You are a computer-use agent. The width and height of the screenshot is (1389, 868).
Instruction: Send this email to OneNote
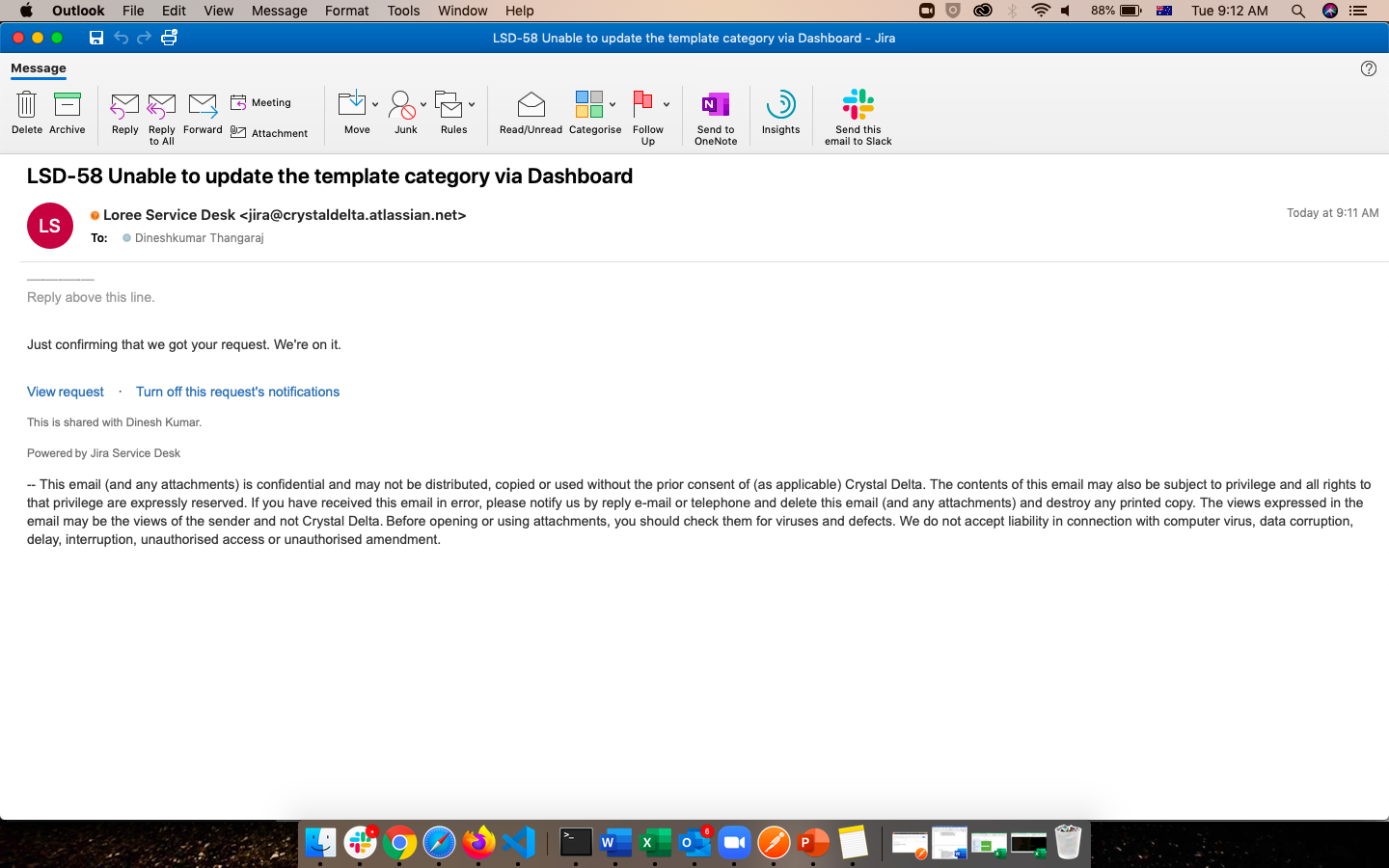click(716, 118)
